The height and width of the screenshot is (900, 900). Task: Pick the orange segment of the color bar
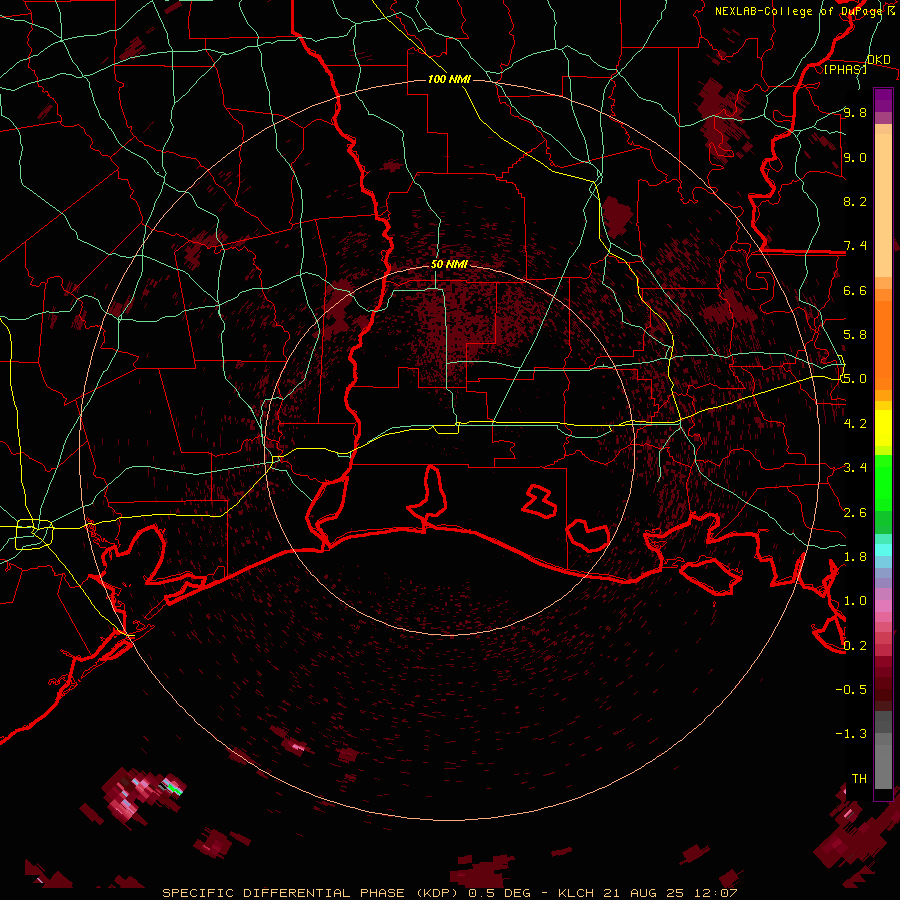click(x=883, y=344)
